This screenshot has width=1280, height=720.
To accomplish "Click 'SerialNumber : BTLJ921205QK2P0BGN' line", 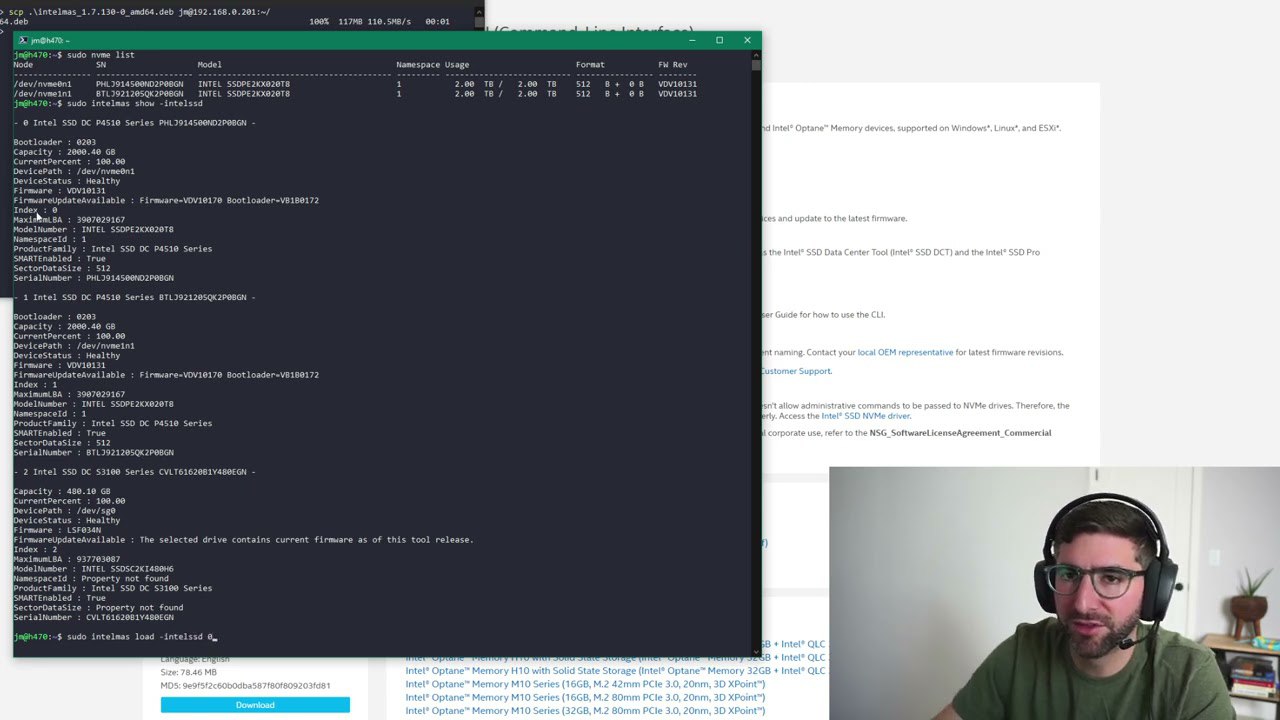I will coord(93,453).
